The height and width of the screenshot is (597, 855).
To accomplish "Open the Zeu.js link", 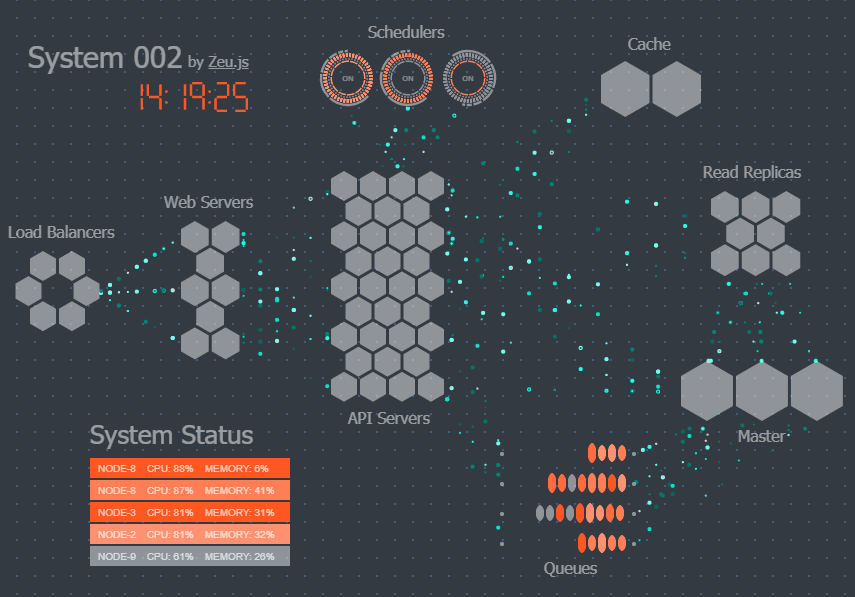I will pos(228,62).
